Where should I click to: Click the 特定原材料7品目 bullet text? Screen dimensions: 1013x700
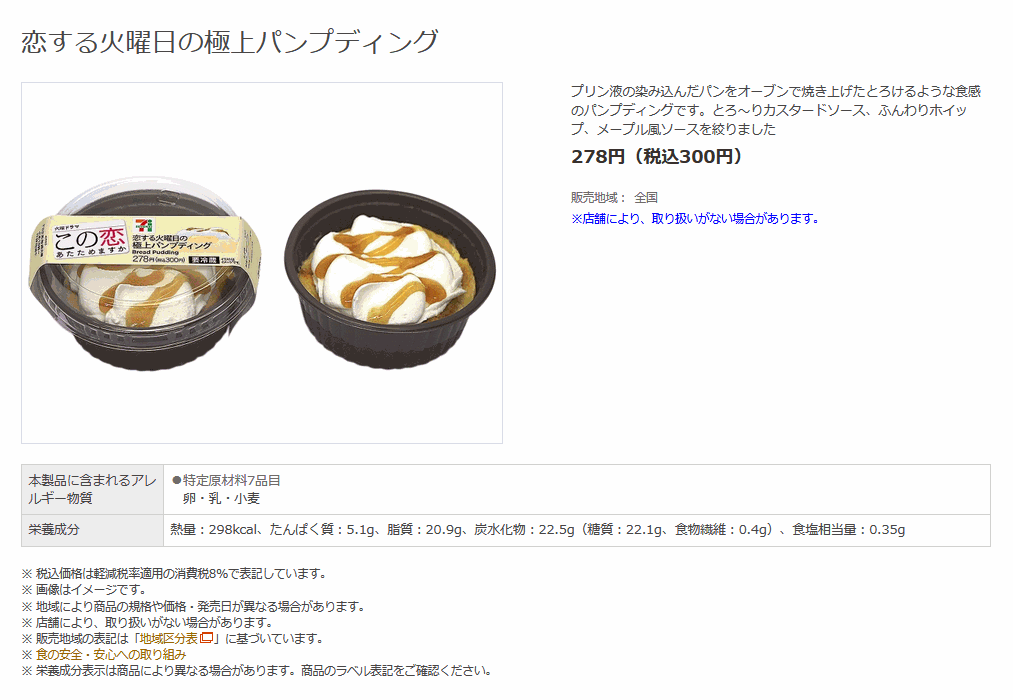click(x=226, y=480)
